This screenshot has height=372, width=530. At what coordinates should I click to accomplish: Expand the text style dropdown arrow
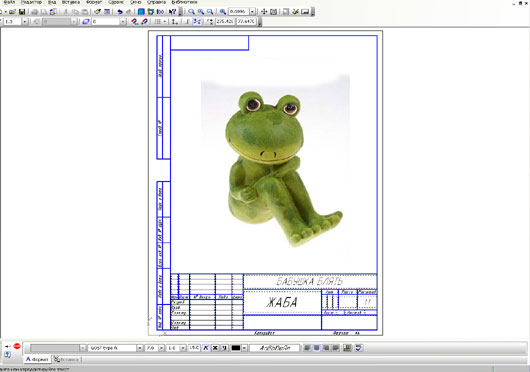coord(82,348)
